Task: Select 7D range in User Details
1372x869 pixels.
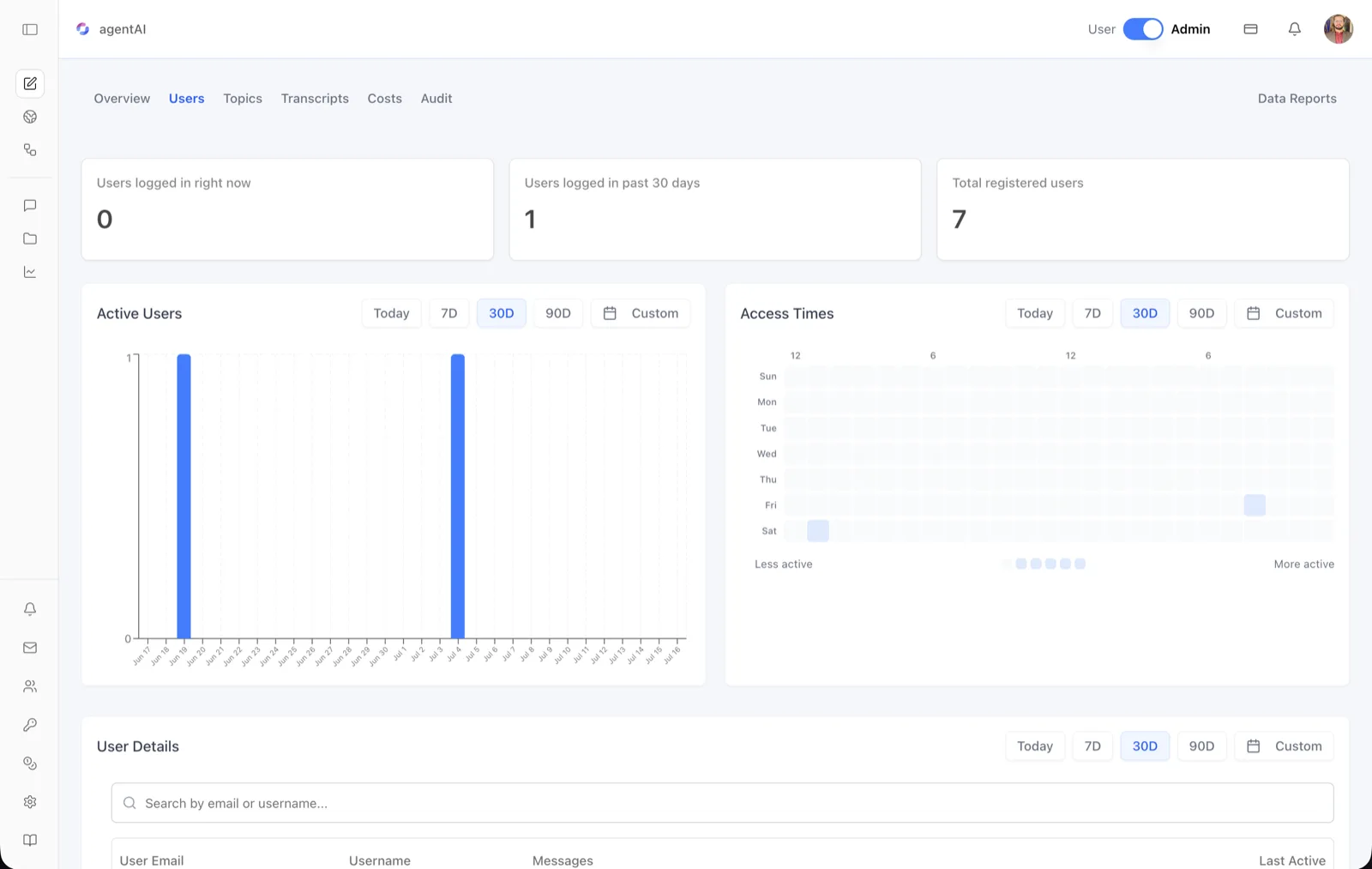Action: pos(1092,746)
